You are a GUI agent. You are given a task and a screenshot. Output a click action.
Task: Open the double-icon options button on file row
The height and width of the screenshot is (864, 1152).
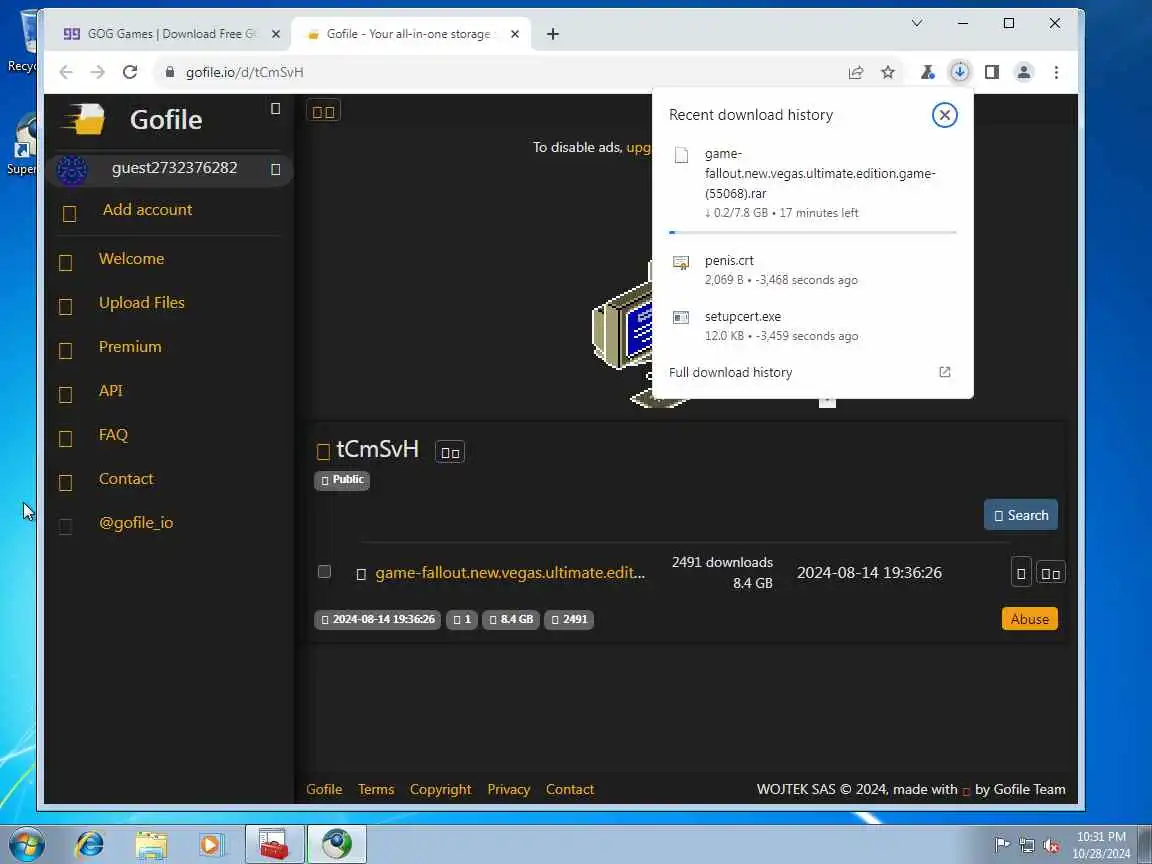[x=1051, y=573]
